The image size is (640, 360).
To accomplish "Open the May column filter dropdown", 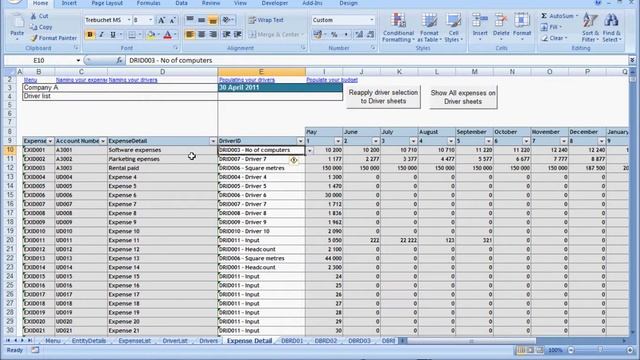I will 338,141.
